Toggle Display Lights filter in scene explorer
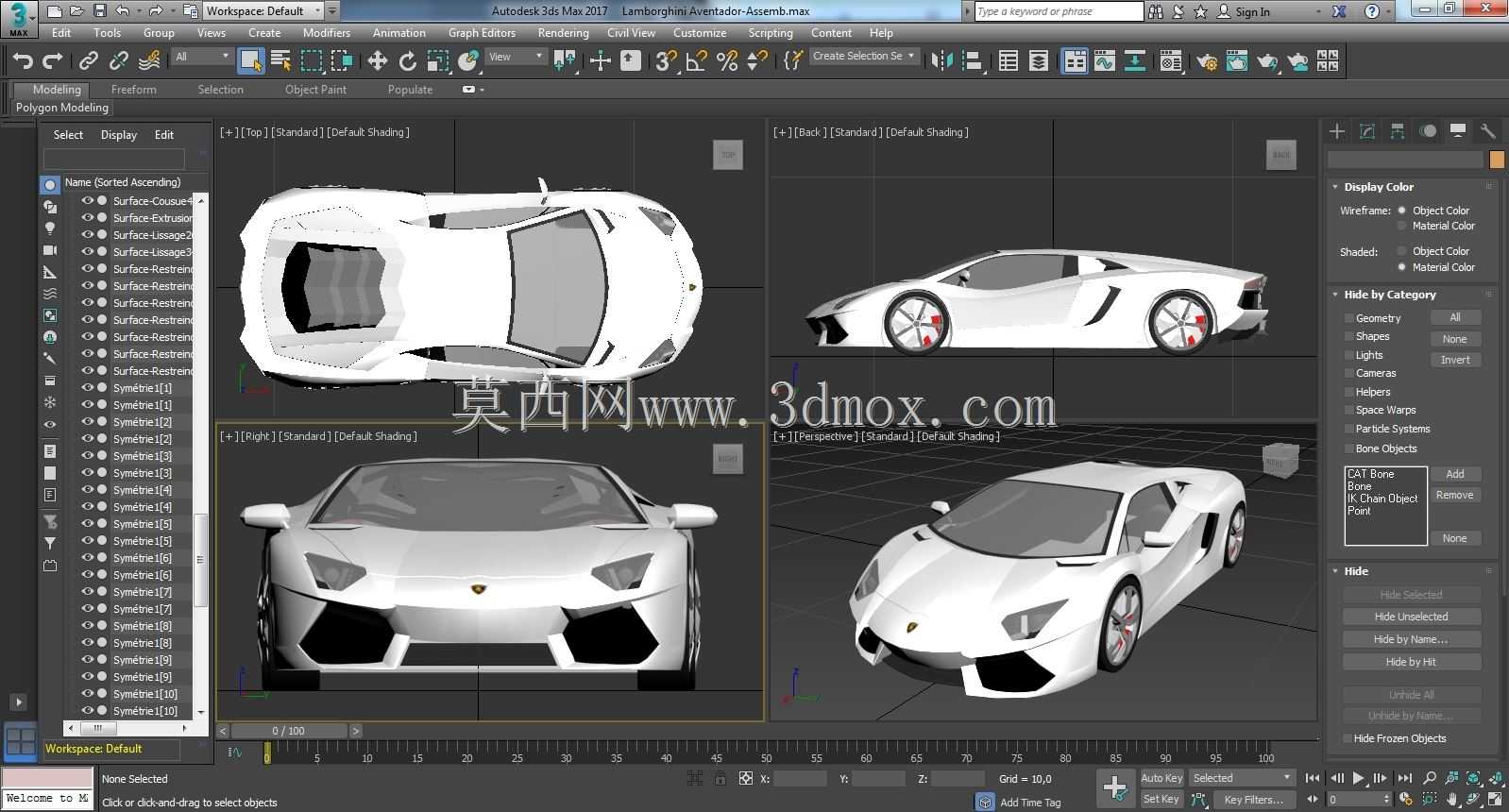Image resolution: width=1509 pixels, height=812 pixels. pyautogui.click(x=50, y=228)
